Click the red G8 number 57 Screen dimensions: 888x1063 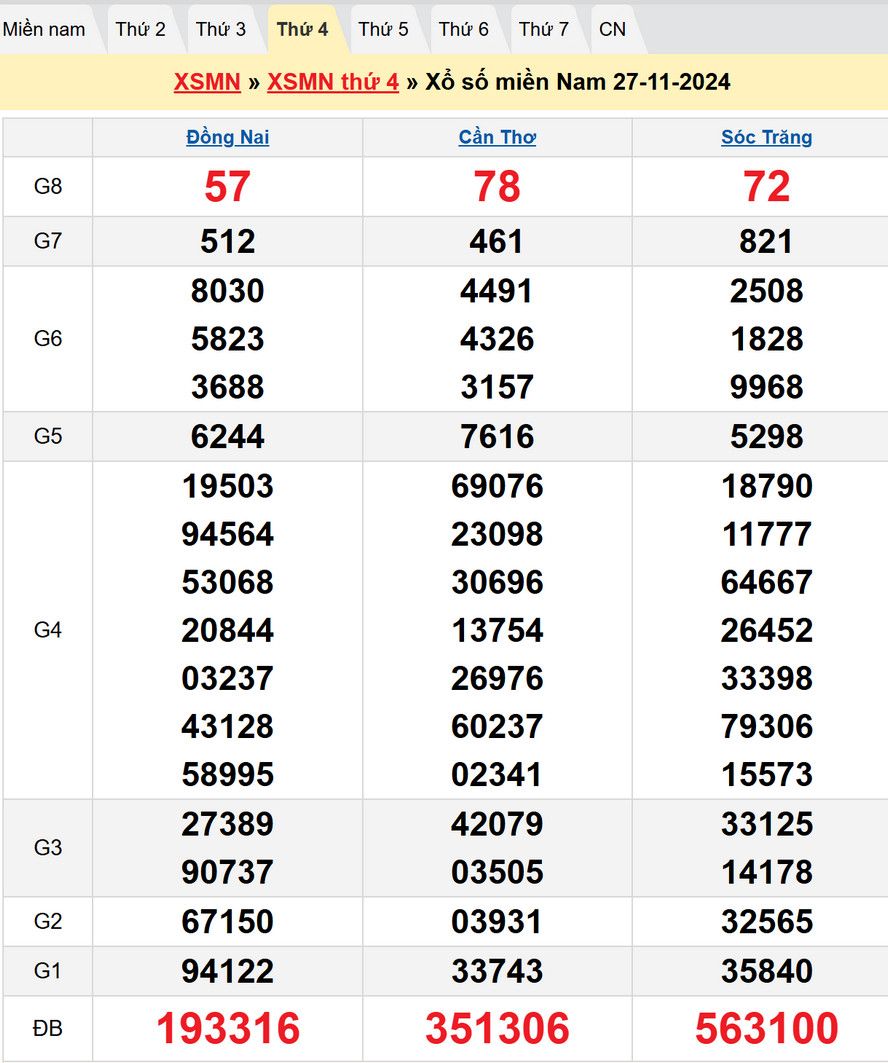[228, 187]
